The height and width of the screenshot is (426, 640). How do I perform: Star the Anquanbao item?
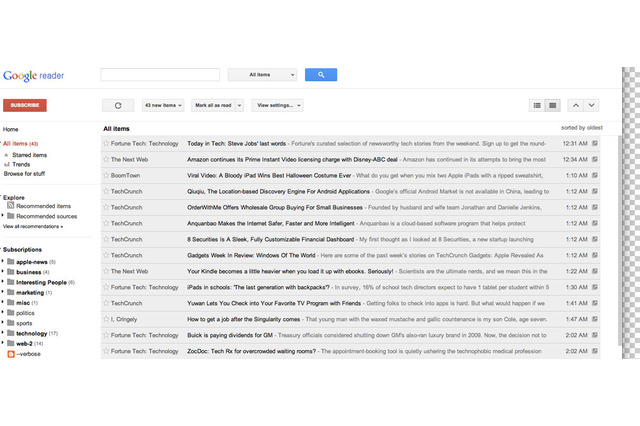[x=106, y=223]
